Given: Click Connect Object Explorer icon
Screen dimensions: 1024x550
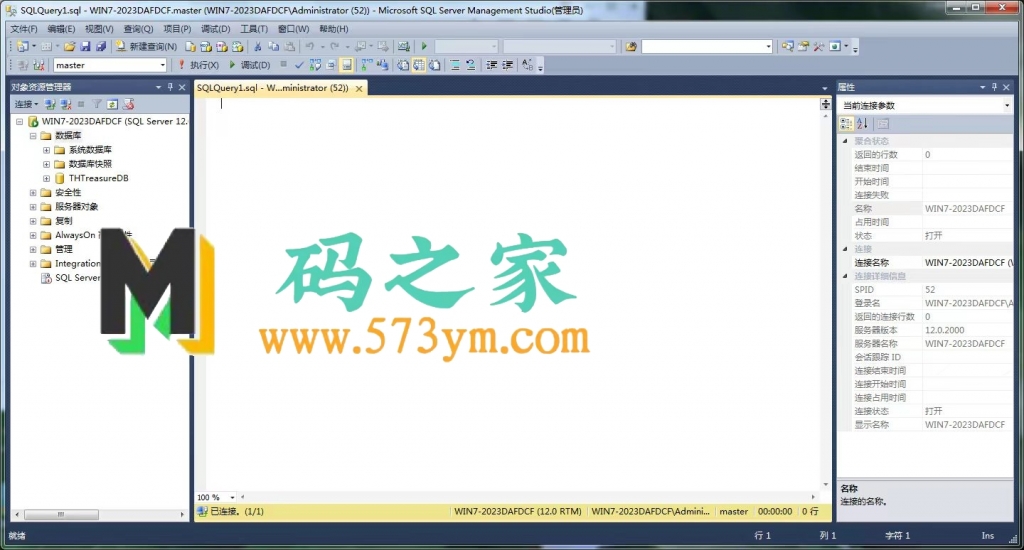Looking at the screenshot, I should click(x=50, y=105).
